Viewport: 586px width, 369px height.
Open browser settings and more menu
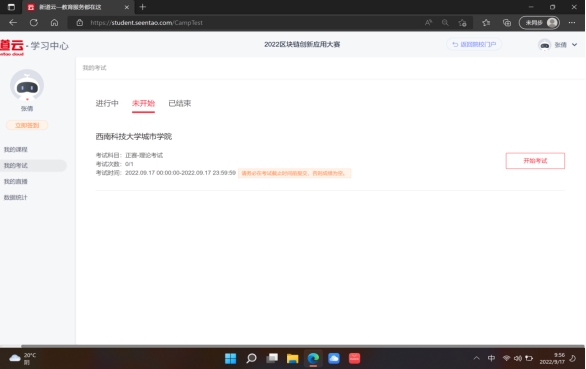(572, 22)
